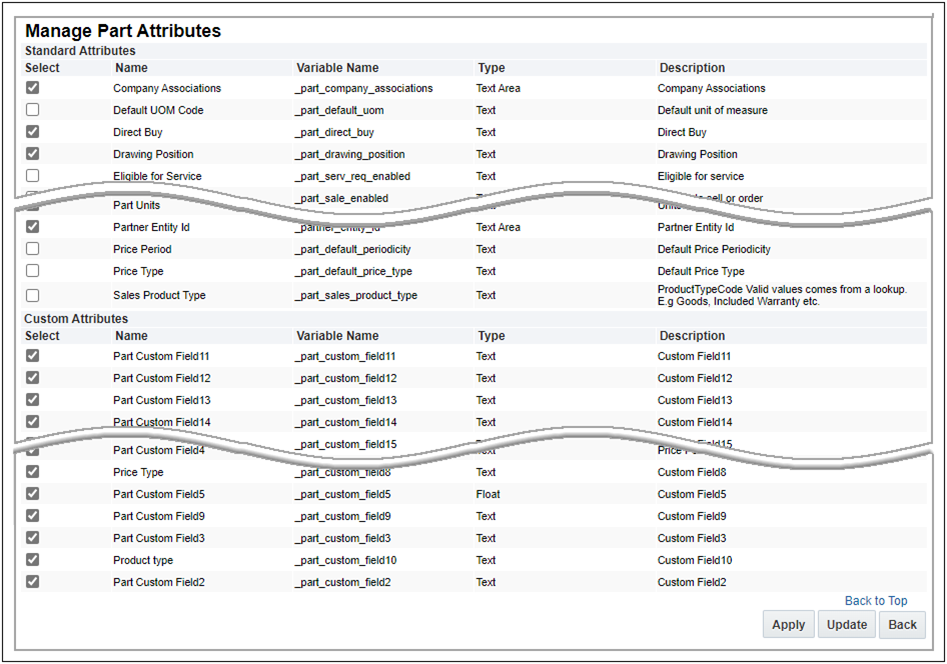The image size is (947, 664).
Task: Uncheck the Product type custom attribute
Action: click(31, 560)
